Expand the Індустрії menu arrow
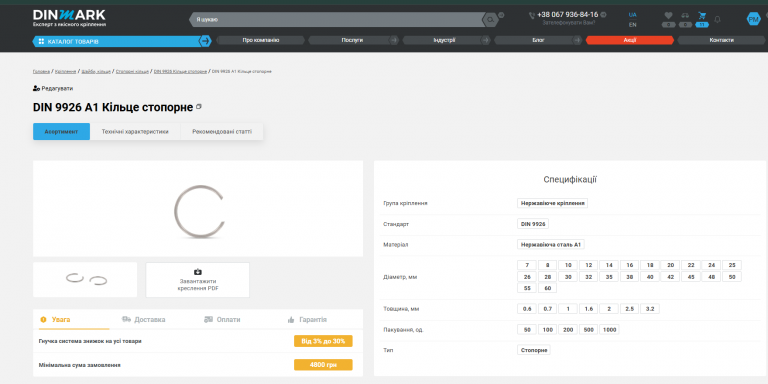 click(486, 40)
